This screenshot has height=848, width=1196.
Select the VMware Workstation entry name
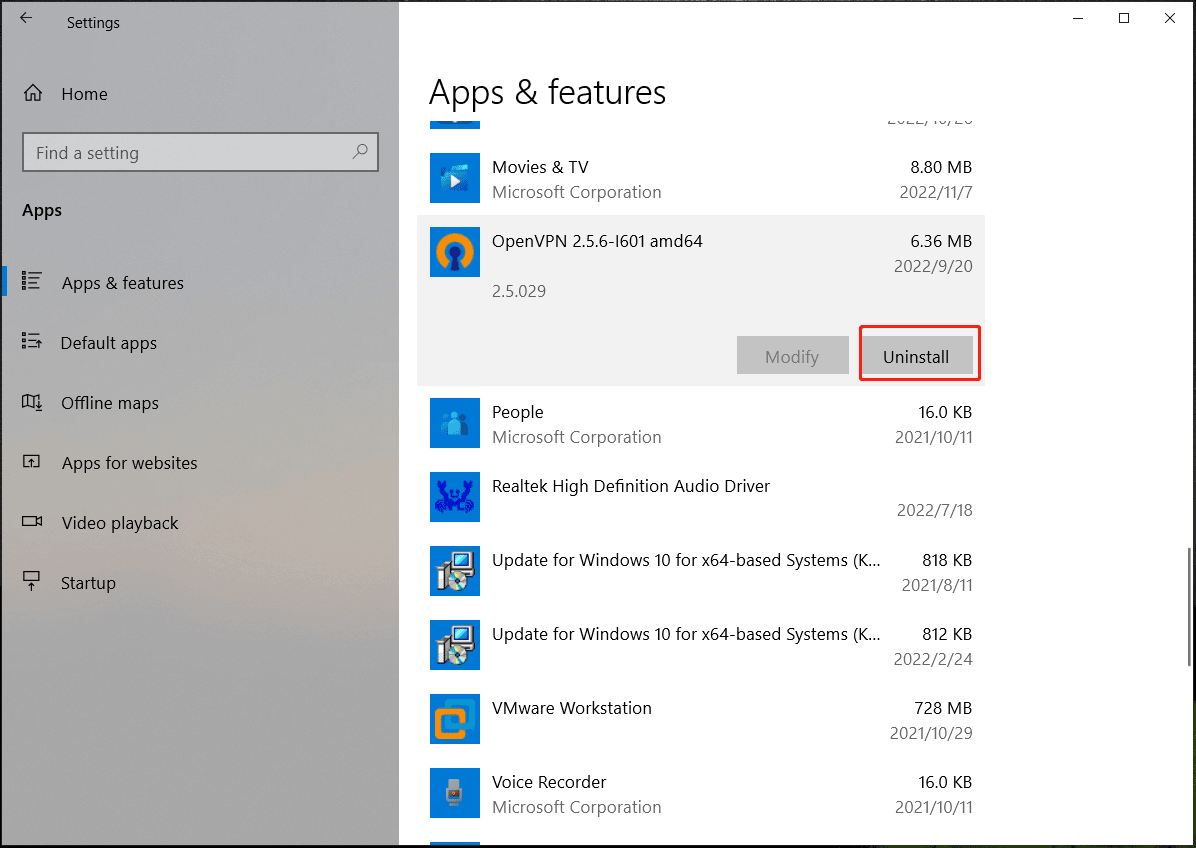[572, 708]
